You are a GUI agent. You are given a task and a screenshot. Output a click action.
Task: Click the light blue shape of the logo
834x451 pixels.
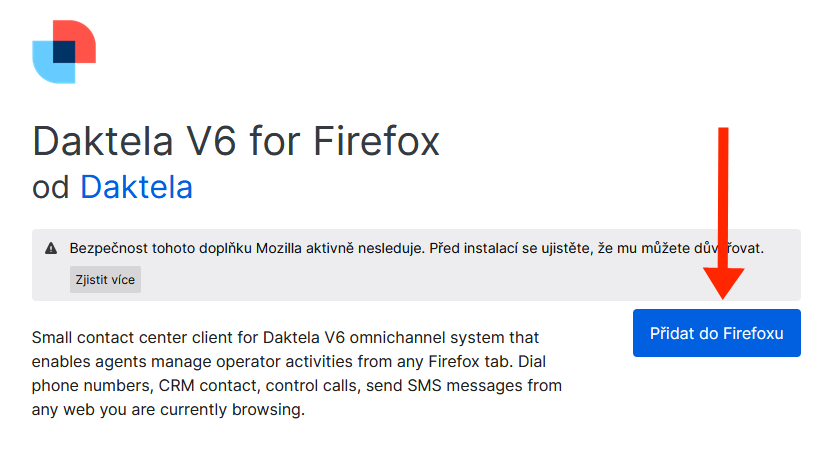tap(47, 68)
